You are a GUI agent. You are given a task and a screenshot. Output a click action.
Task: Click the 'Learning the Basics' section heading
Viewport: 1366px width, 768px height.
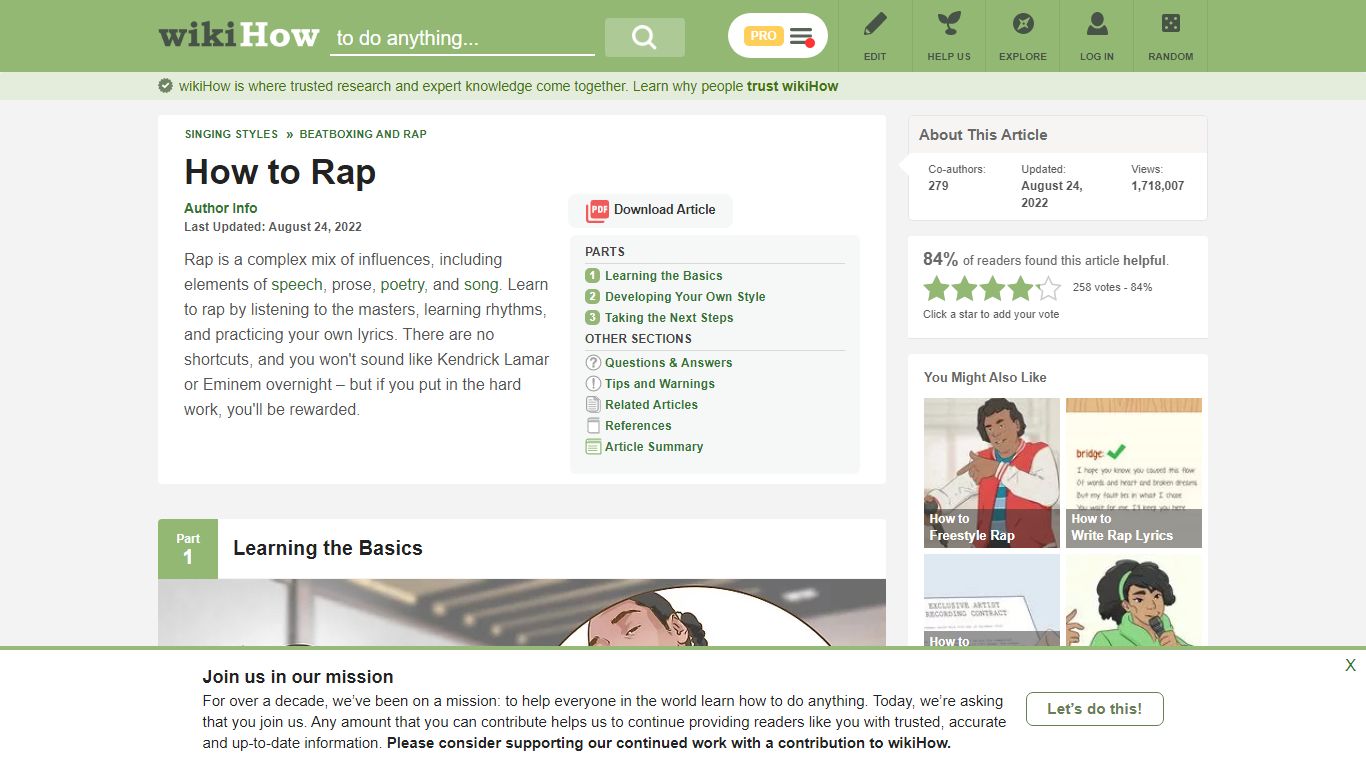pos(328,548)
